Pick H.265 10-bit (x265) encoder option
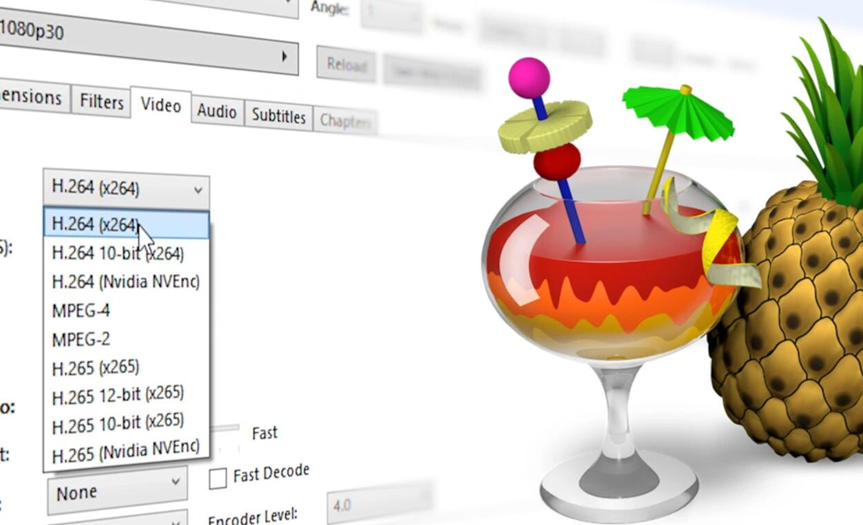Screen dimensions: 863x525 126,424
